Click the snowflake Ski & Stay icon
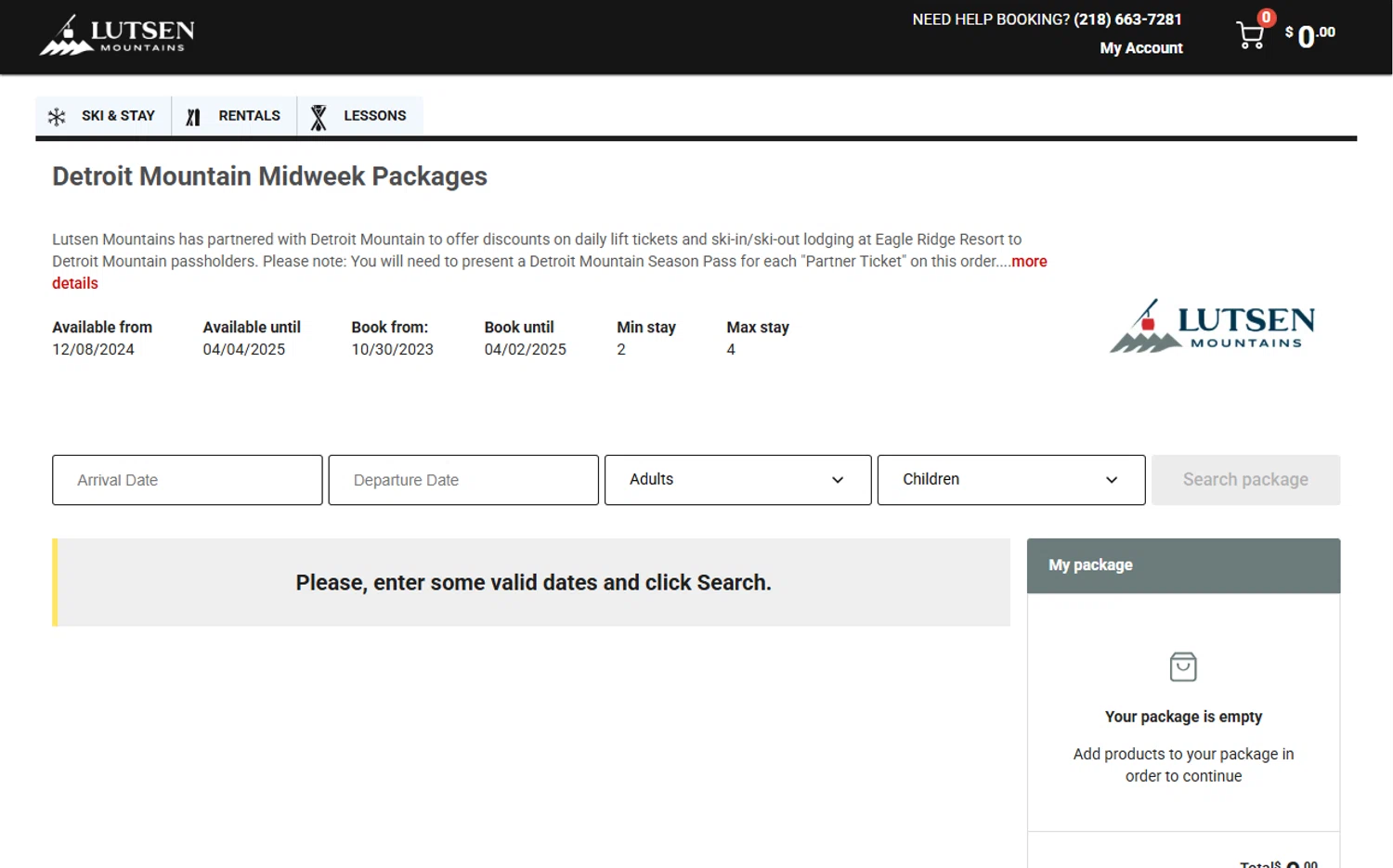The image size is (1393, 868). tap(57, 117)
